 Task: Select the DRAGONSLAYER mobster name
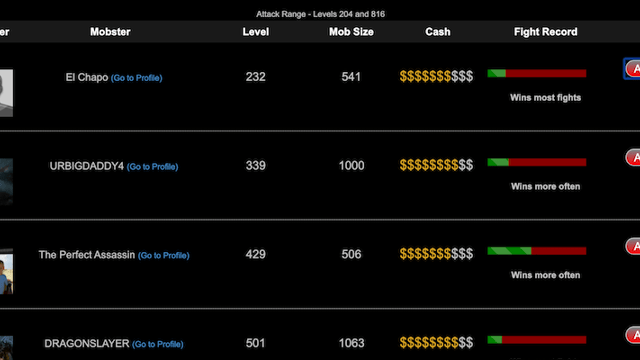87,344
